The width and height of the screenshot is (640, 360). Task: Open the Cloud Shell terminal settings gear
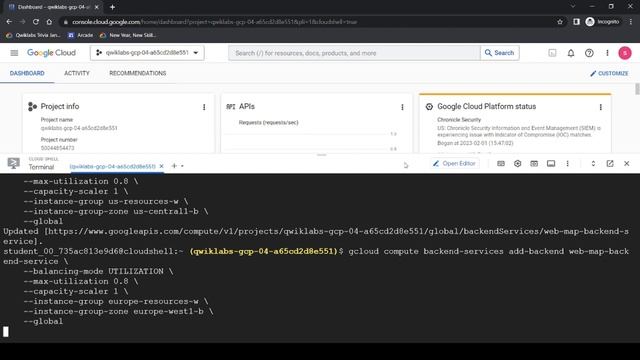[x=517, y=164]
